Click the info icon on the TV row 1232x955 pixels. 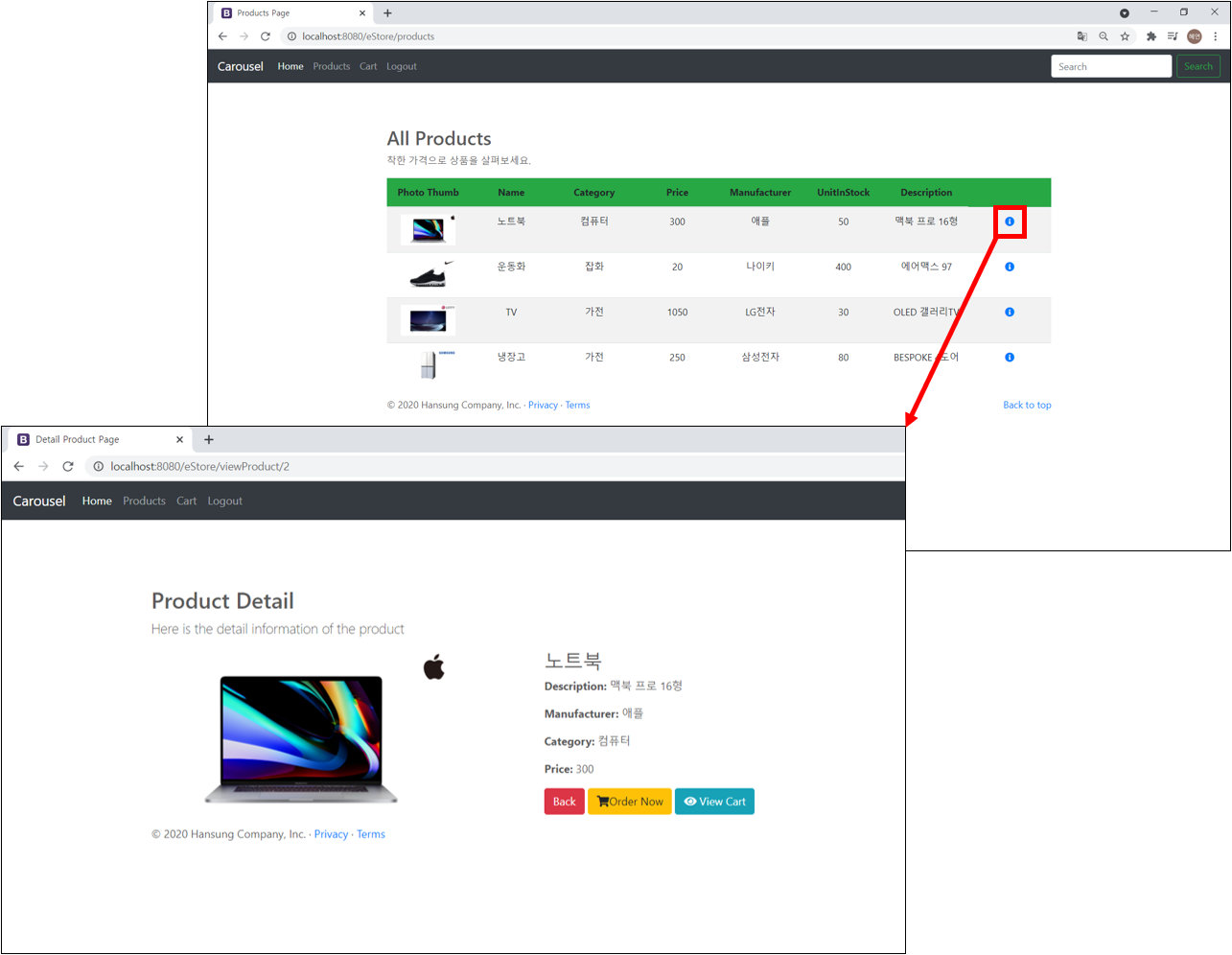click(x=1009, y=312)
